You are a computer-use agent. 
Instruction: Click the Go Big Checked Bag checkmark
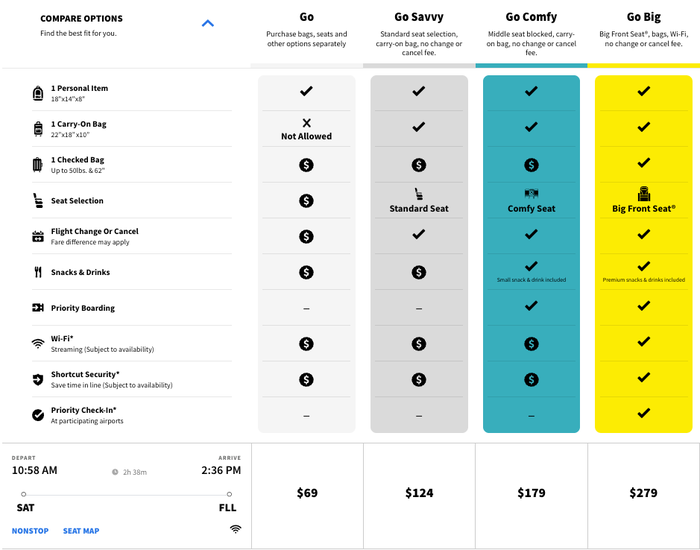click(644, 163)
